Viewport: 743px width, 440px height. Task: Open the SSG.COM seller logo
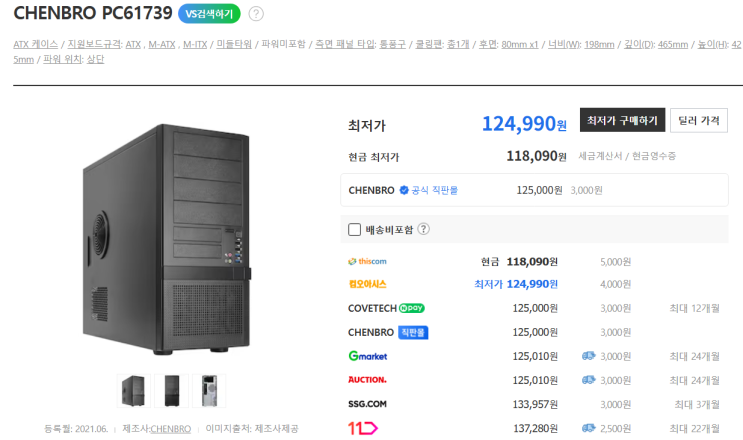(367, 404)
